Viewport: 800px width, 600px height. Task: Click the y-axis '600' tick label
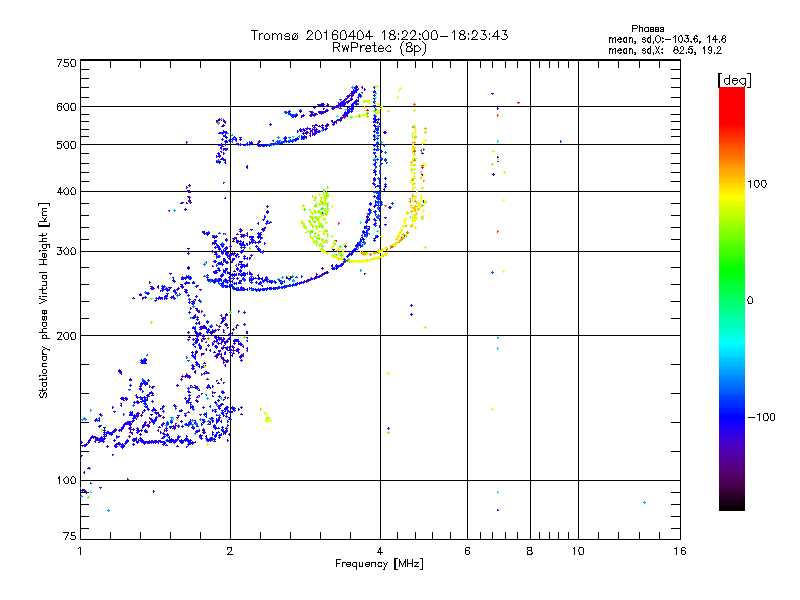click(66, 107)
